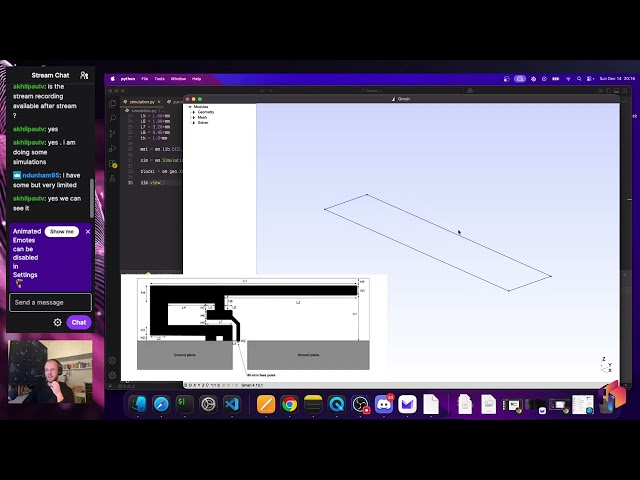Click the Stream Chat scrollbar
This screenshot has width=640, height=480.
pos(92,198)
